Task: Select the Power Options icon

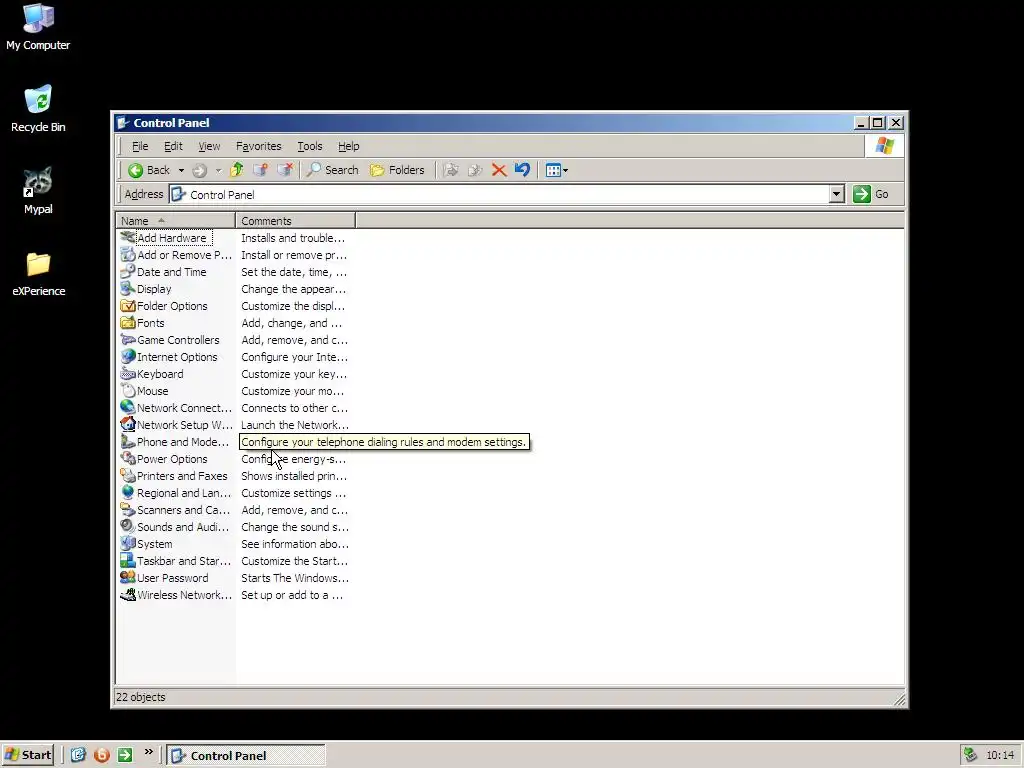Action: (128, 458)
